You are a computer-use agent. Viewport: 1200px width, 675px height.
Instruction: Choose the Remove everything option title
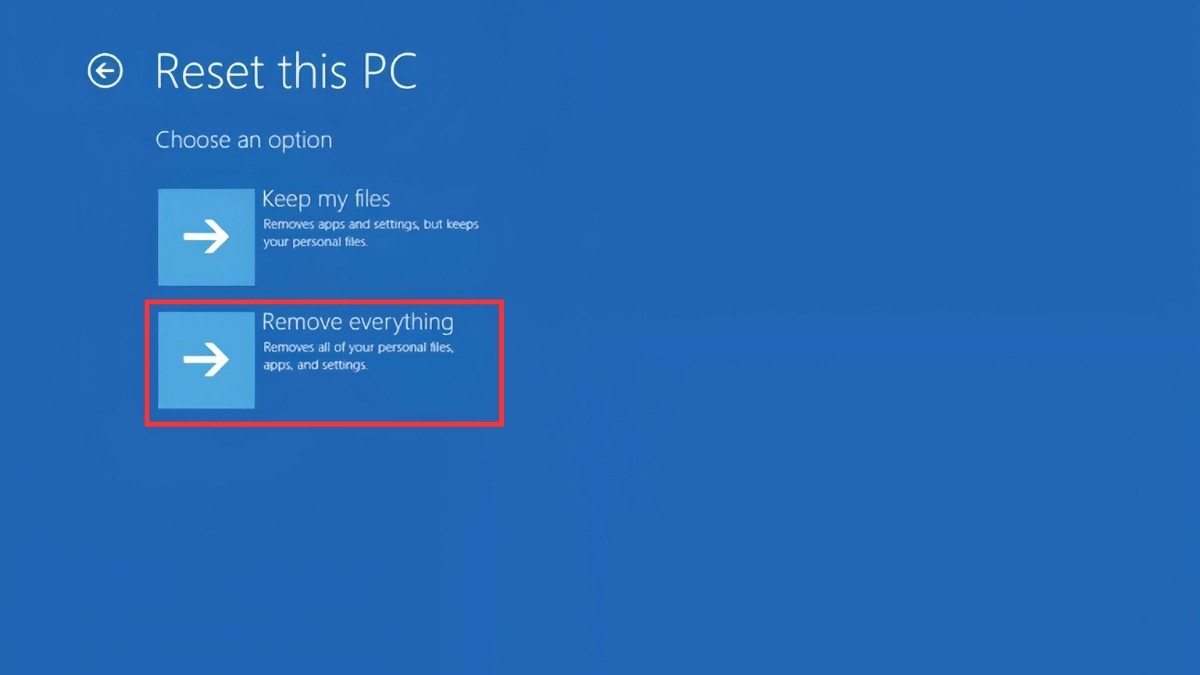(x=357, y=322)
